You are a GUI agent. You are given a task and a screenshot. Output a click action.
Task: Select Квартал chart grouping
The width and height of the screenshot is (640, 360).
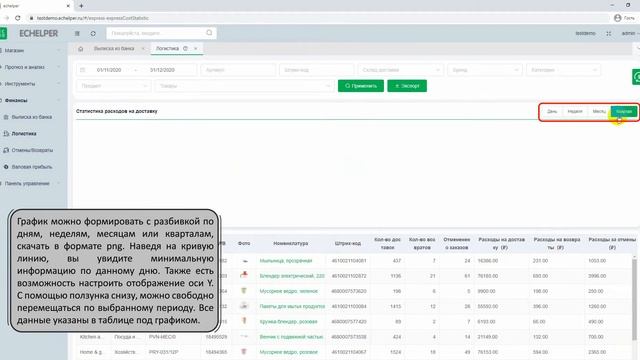(624, 111)
